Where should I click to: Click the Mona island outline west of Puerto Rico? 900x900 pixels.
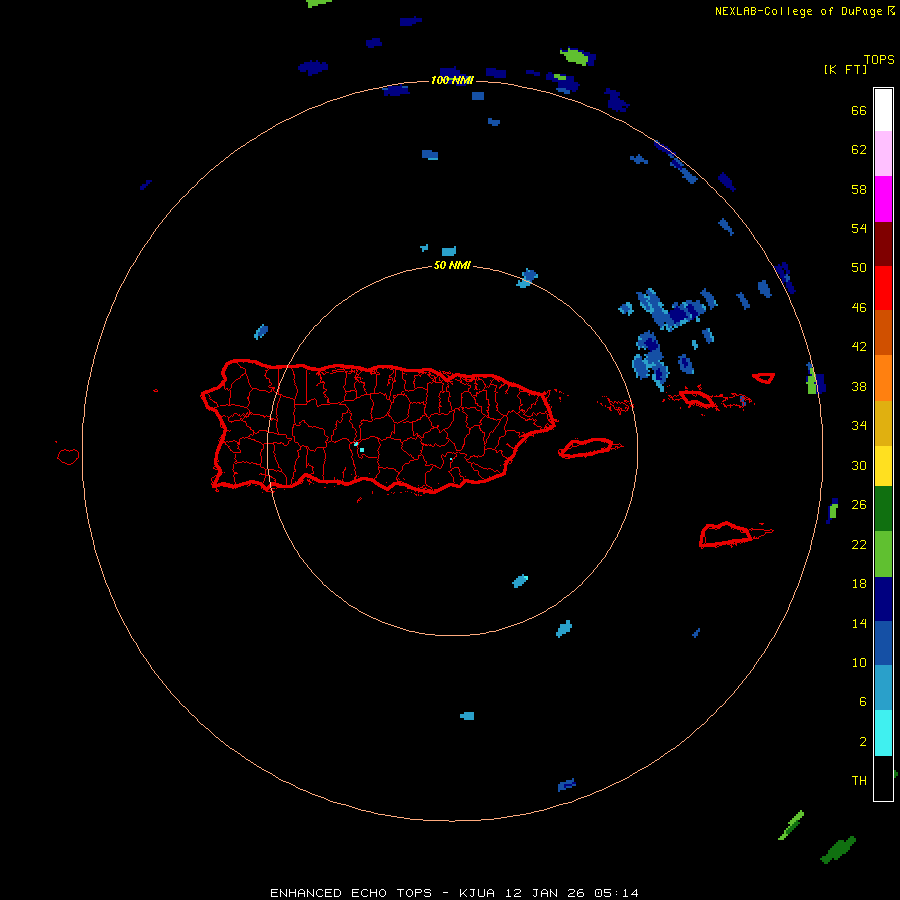pos(68,456)
